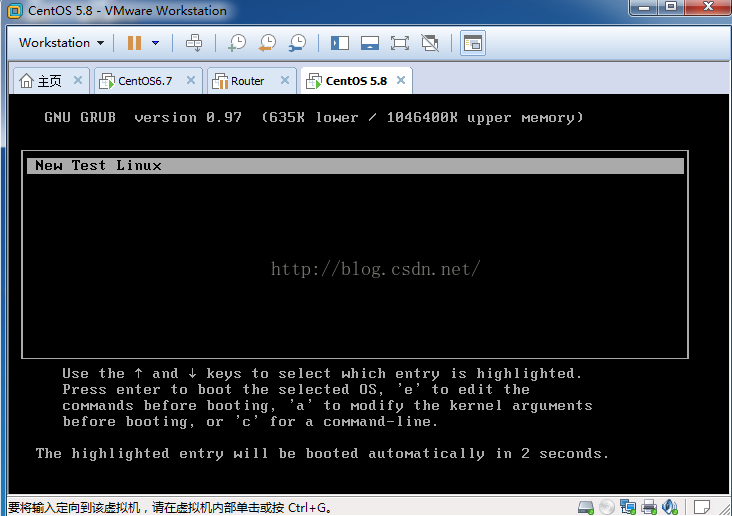The image size is (732, 516).
Task: Select the New Test Linux boot entry
Action: [355, 166]
